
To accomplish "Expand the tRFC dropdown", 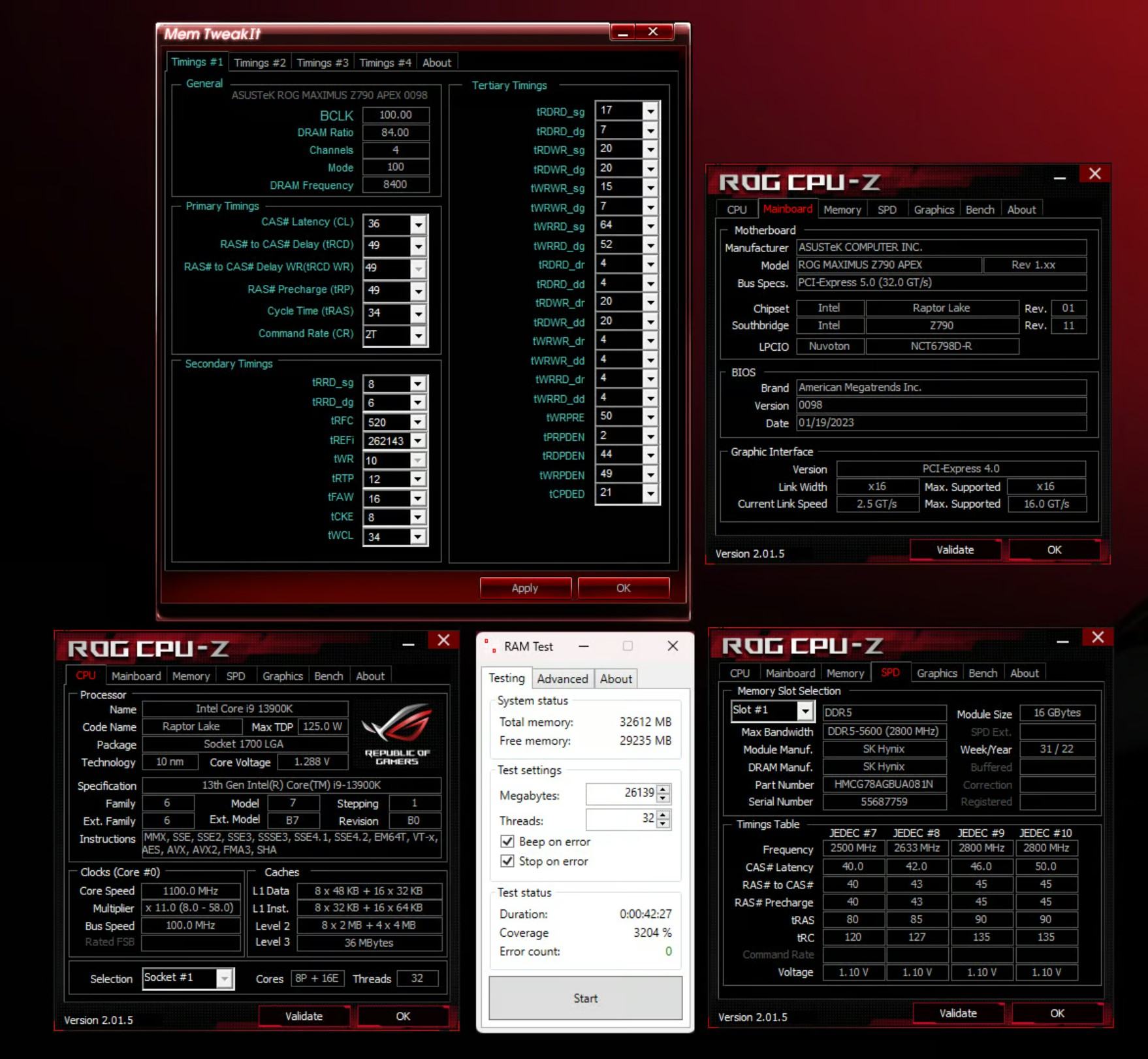I will point(418,422).
